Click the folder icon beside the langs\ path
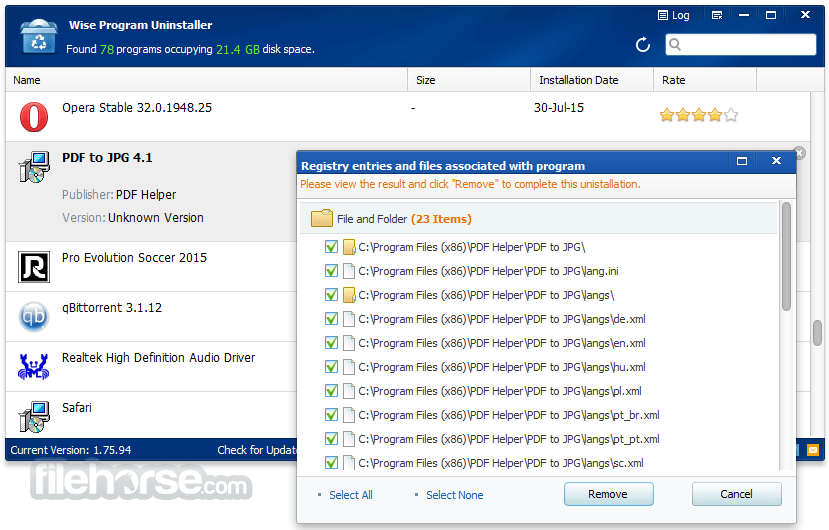Screen dimensions: 829x530 pyautogui.click(x=349, y=295)
